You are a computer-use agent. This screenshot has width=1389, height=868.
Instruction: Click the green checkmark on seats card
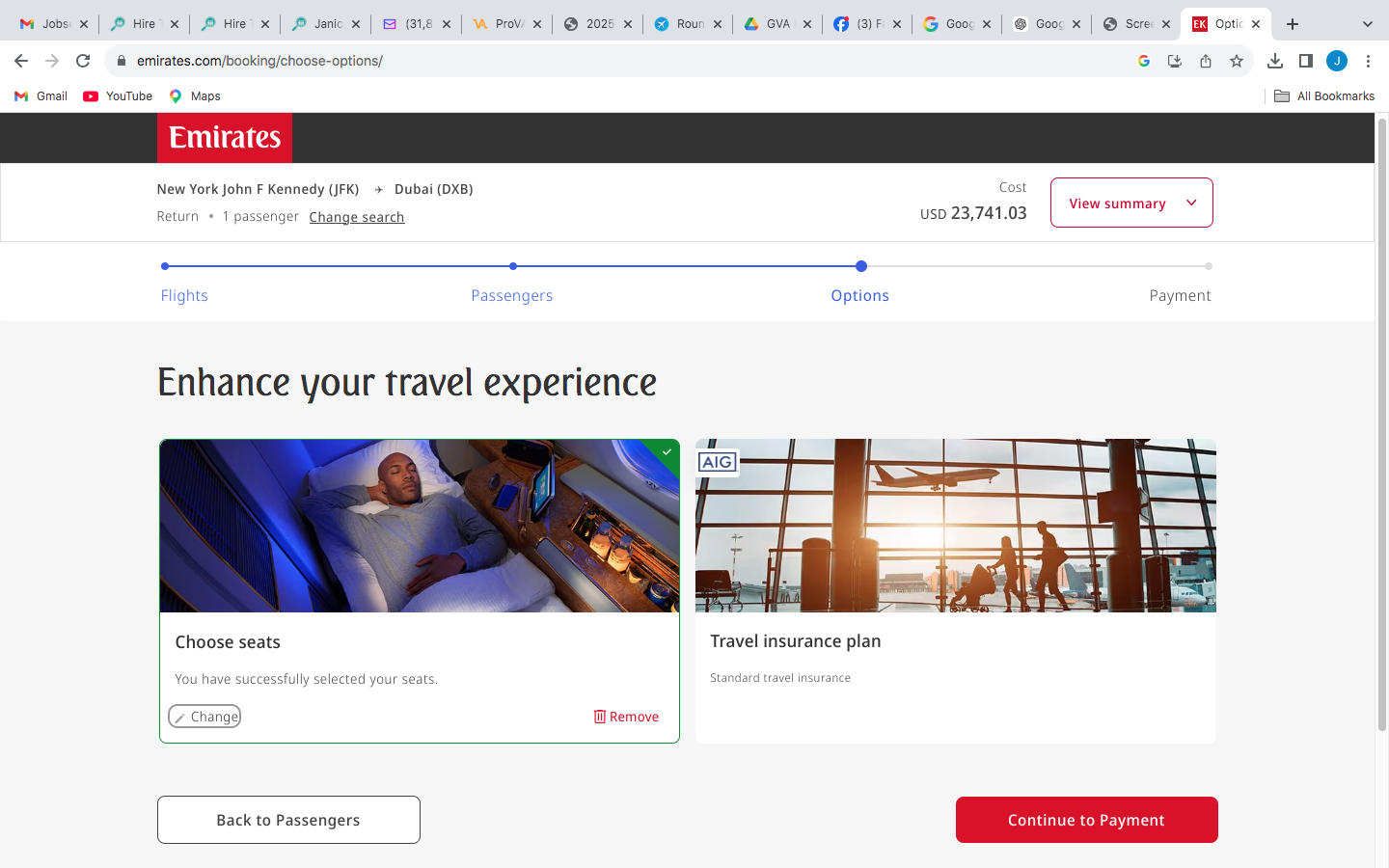(x=667, y=451)
